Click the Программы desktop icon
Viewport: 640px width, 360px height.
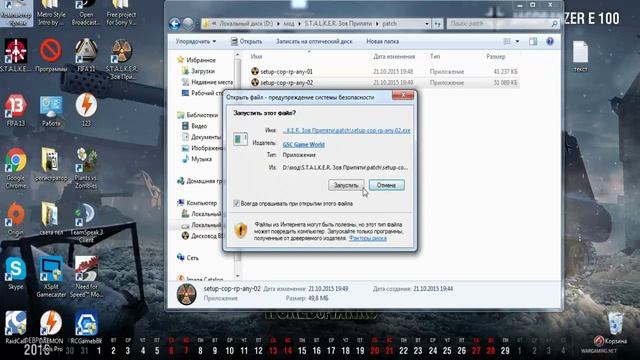click(51, 56)
